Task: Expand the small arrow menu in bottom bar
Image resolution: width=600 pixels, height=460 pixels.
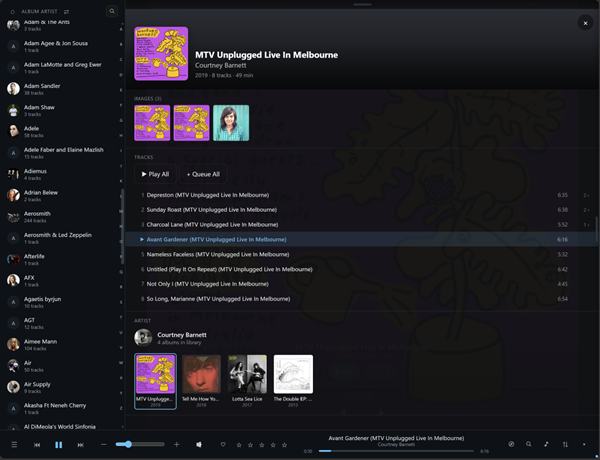Action: (x=584, y=444)
